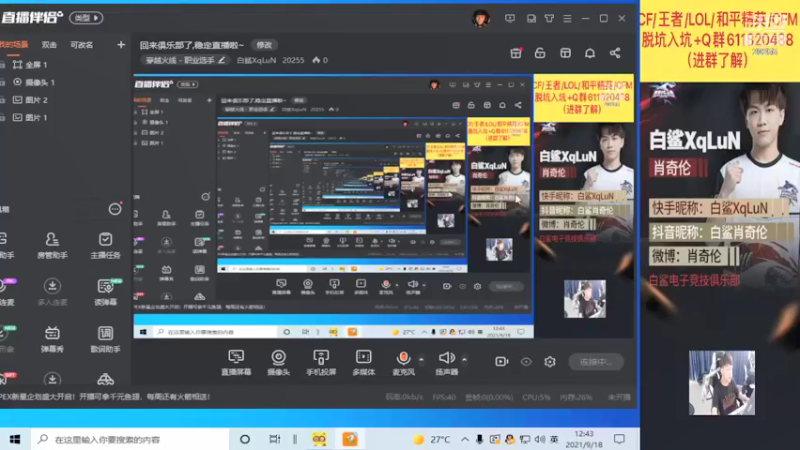Open the layout panel icon
The image size is (800, 450).
[x=565, y=53]
